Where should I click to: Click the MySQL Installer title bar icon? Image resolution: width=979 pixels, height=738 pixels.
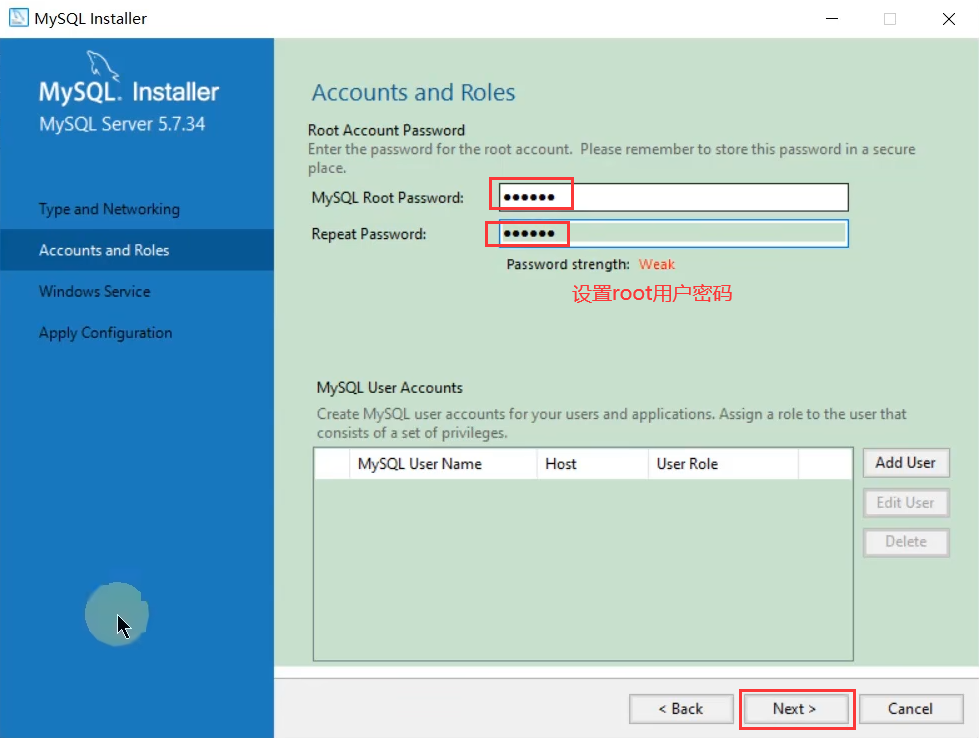(18, 17)
